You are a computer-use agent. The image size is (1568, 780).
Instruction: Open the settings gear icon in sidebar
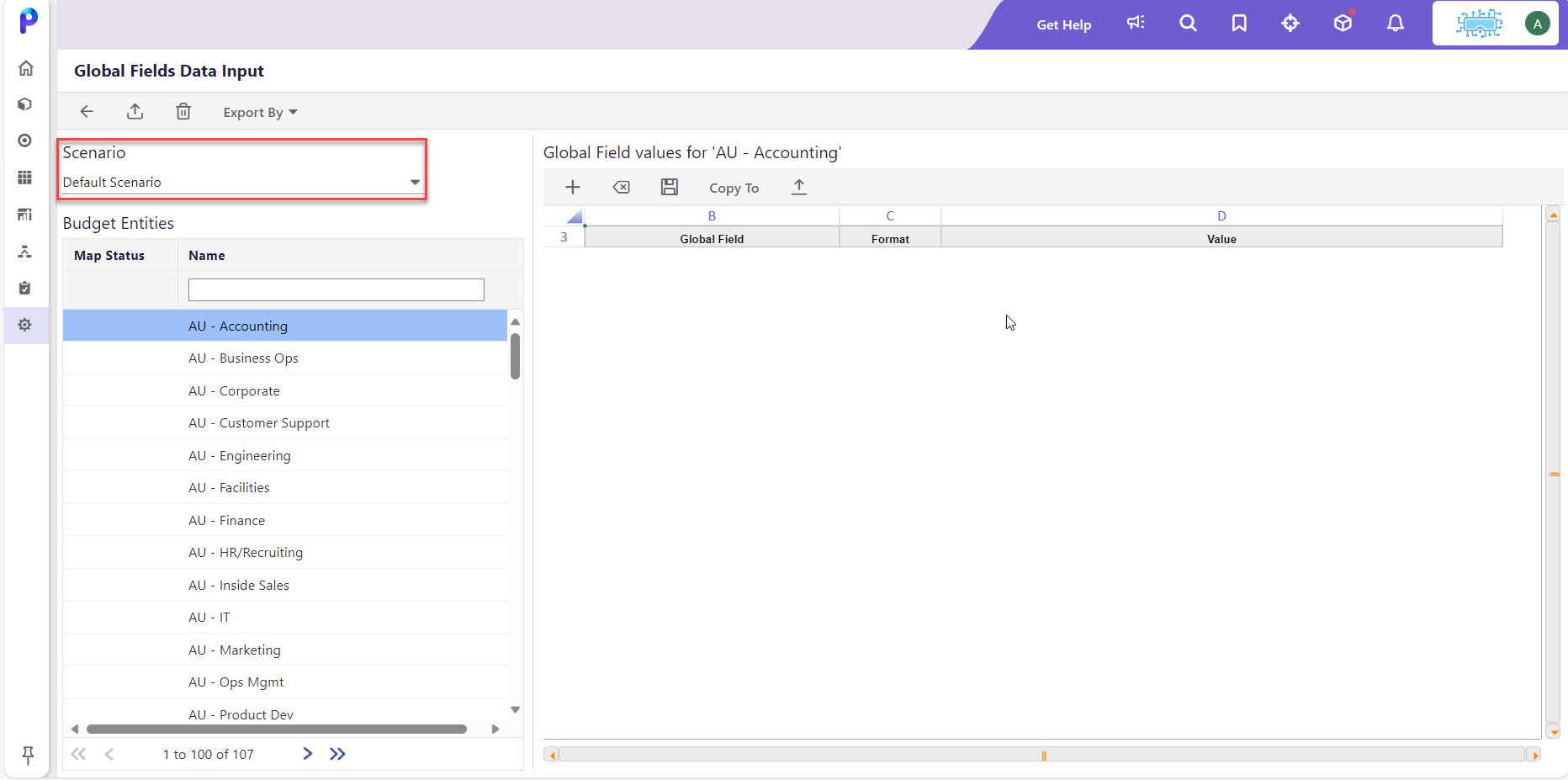point(25,325)
